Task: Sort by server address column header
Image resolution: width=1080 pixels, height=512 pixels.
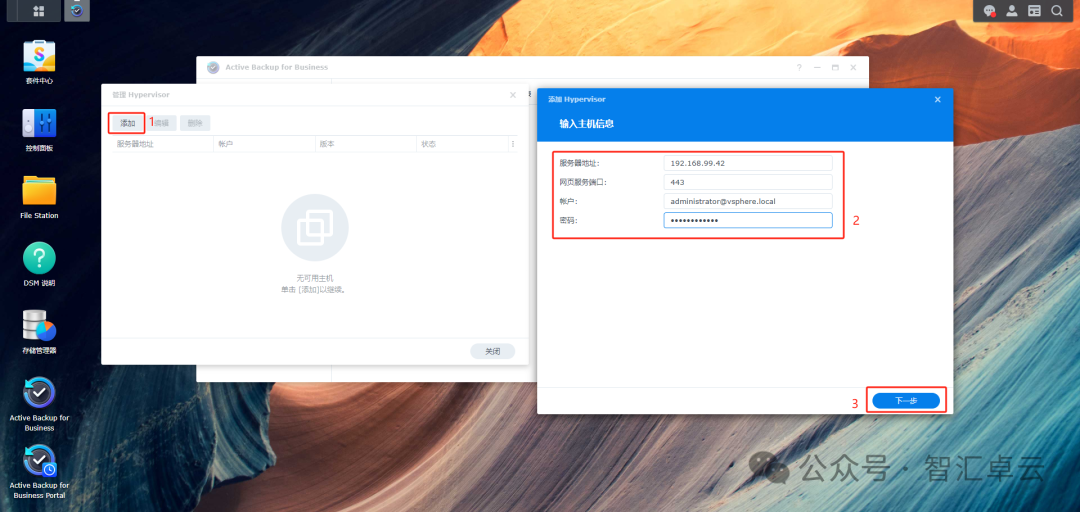Action: 163,144
